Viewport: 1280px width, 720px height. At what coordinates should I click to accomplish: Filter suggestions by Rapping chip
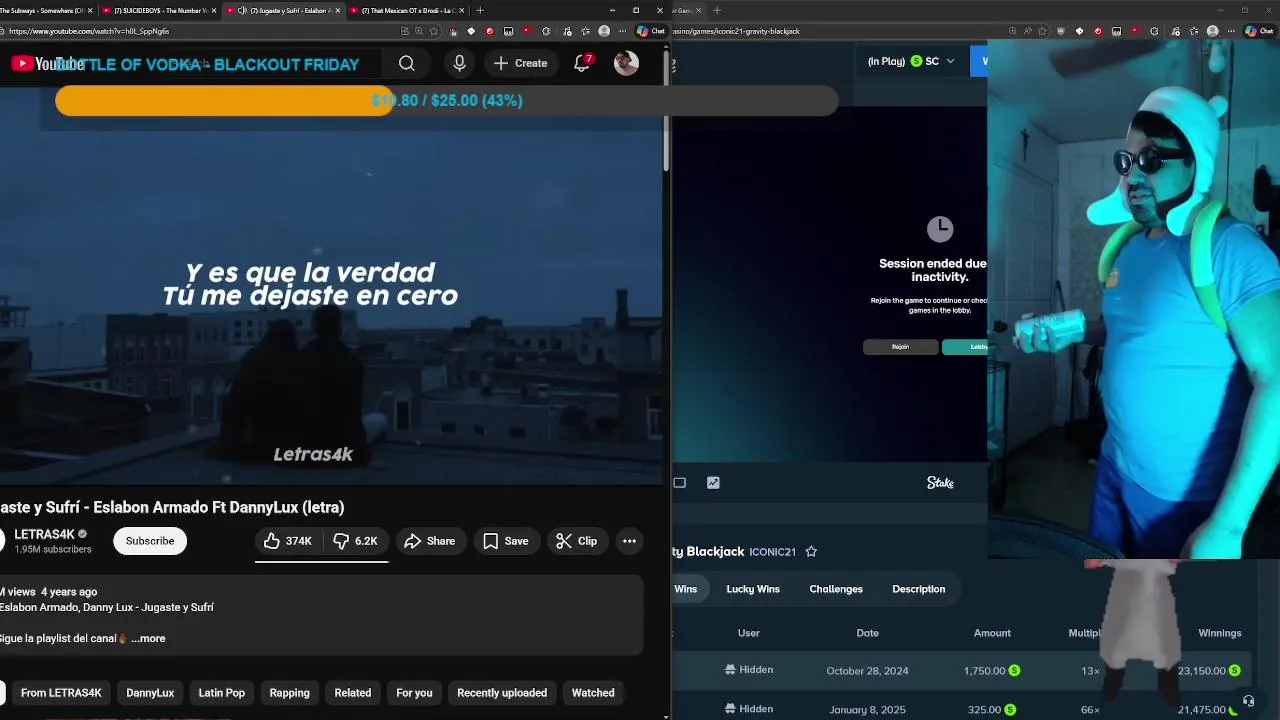pos(290,693)
